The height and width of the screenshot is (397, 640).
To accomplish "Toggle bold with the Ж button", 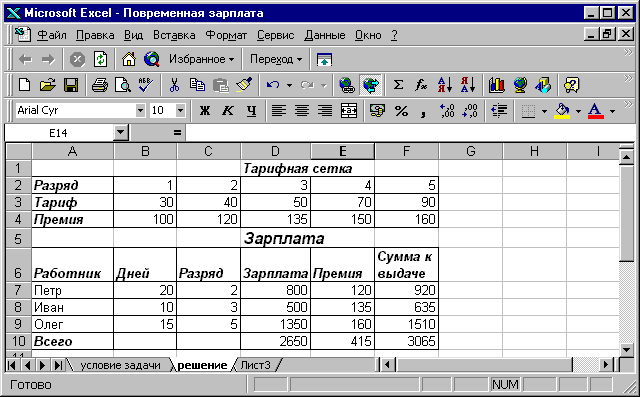I will 204,111.
